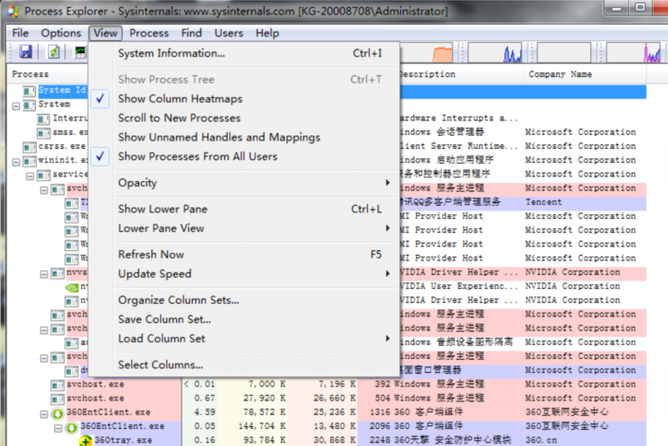The image size is (668, 446).
Task: Choose Select Columns... from View menu
Action: pos(160,365)
